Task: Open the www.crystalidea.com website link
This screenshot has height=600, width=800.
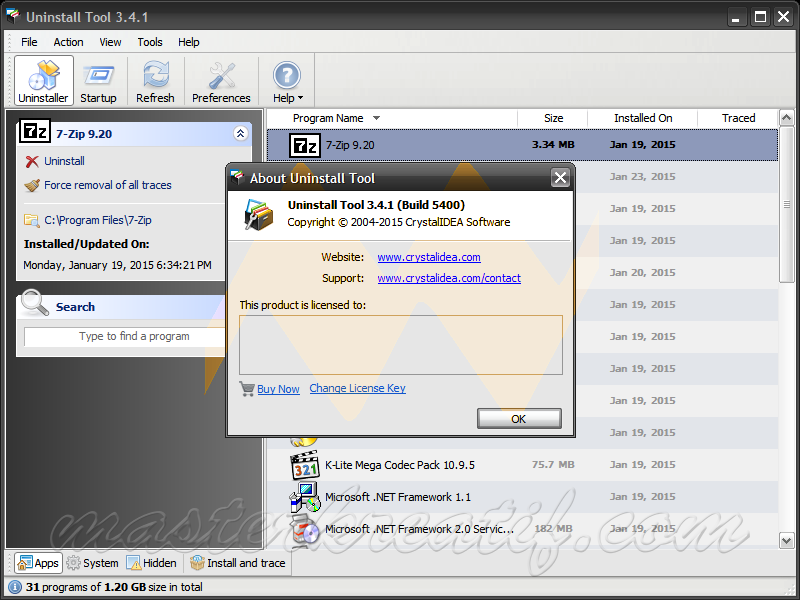Action: (x=429, y=257)
